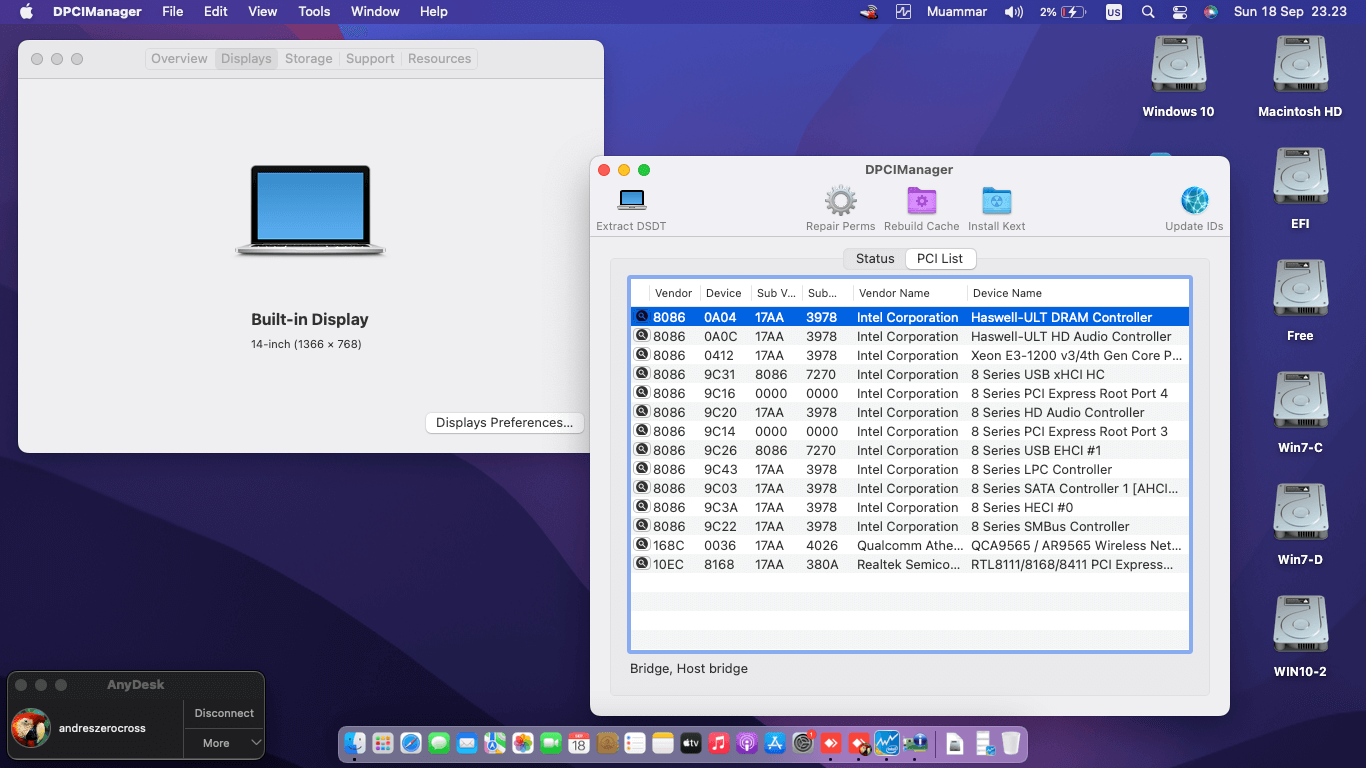Image resolution: width=1366 pixels, height=768 pixels.
Task: Click Disconnect in AnyDesk panel
Action: pos(224,713)
